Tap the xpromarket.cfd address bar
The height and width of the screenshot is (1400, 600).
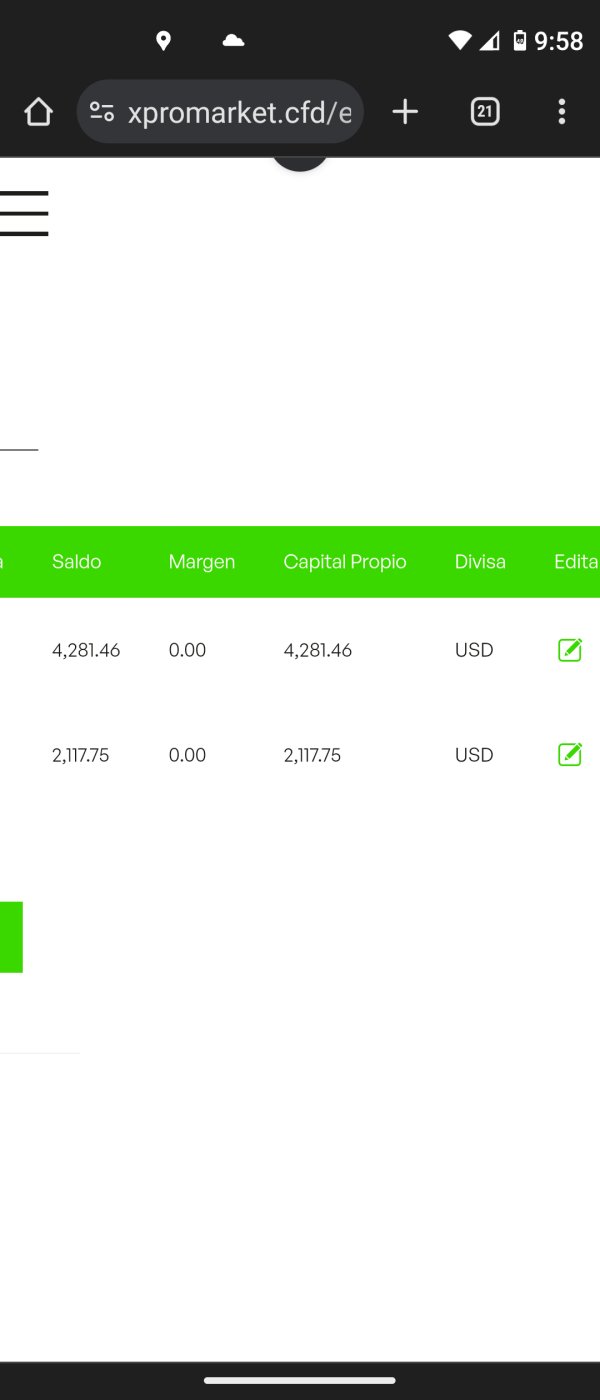[240, 112]
